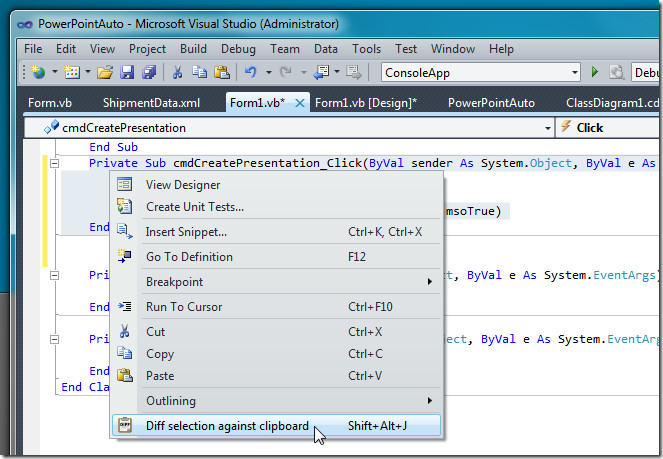Click the Add New Item toolbar icon
This screenshot has height=459, width=663.
pos(72,72)
